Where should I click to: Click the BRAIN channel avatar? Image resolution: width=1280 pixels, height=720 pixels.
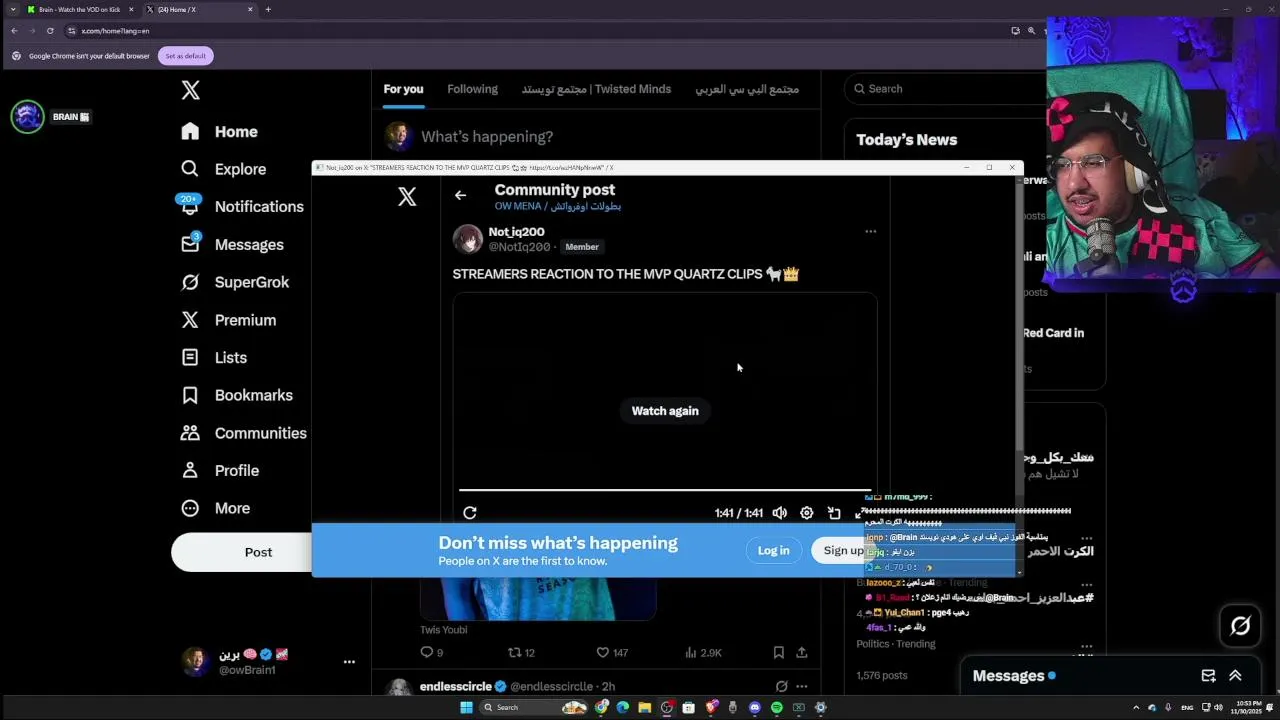pyautogui.click(x=28, y=117)
